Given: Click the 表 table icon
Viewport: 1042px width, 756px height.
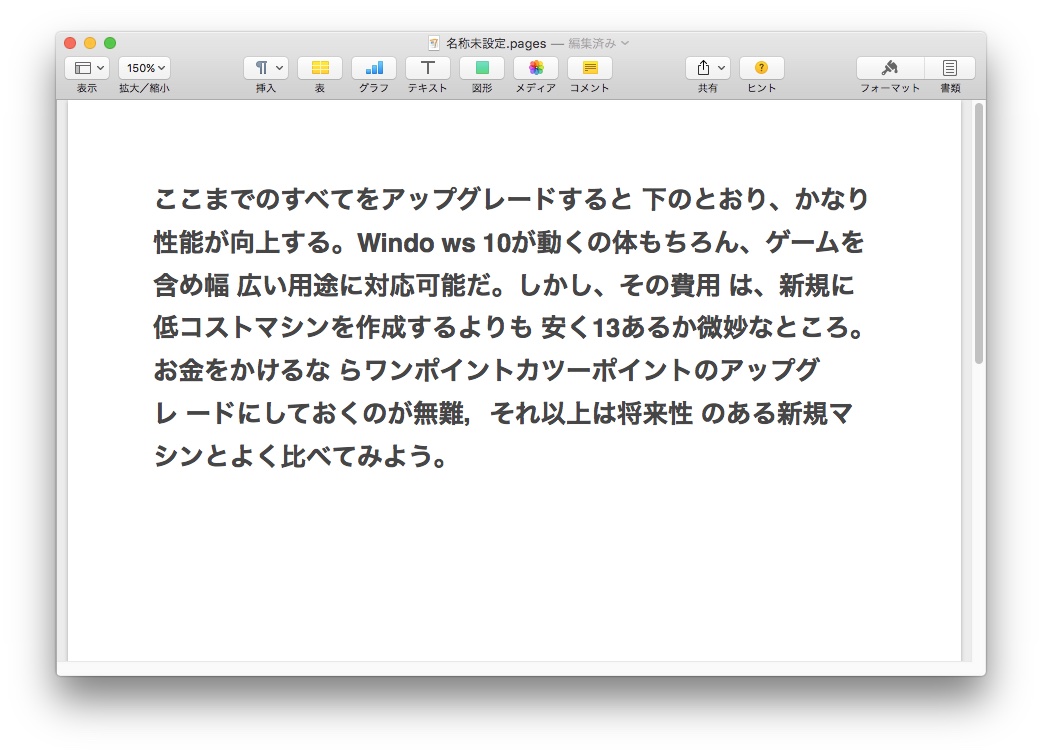Looking at the screenshot, I should [320, 68].
